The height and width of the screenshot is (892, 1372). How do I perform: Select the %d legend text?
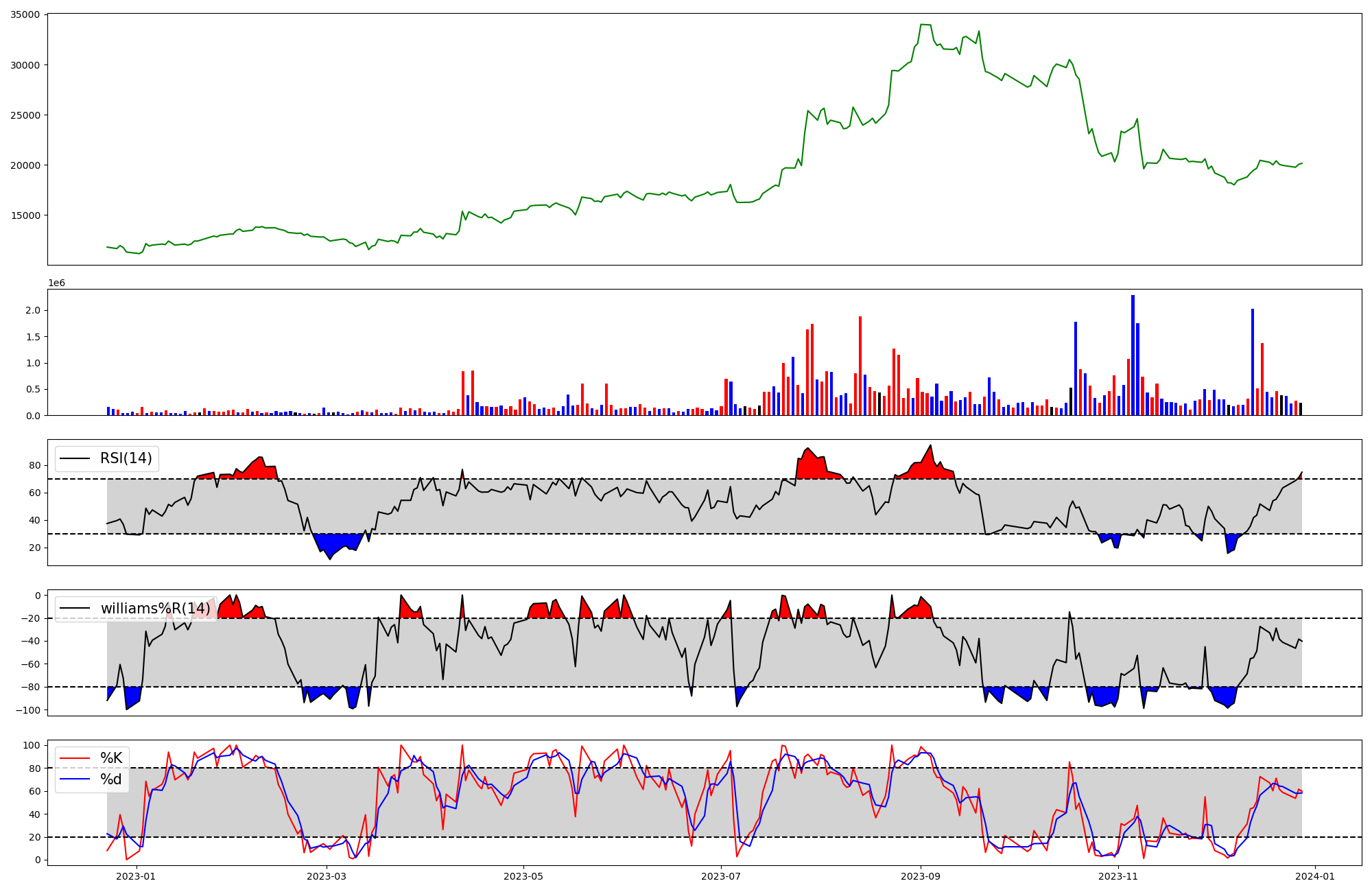coord(111,779)
